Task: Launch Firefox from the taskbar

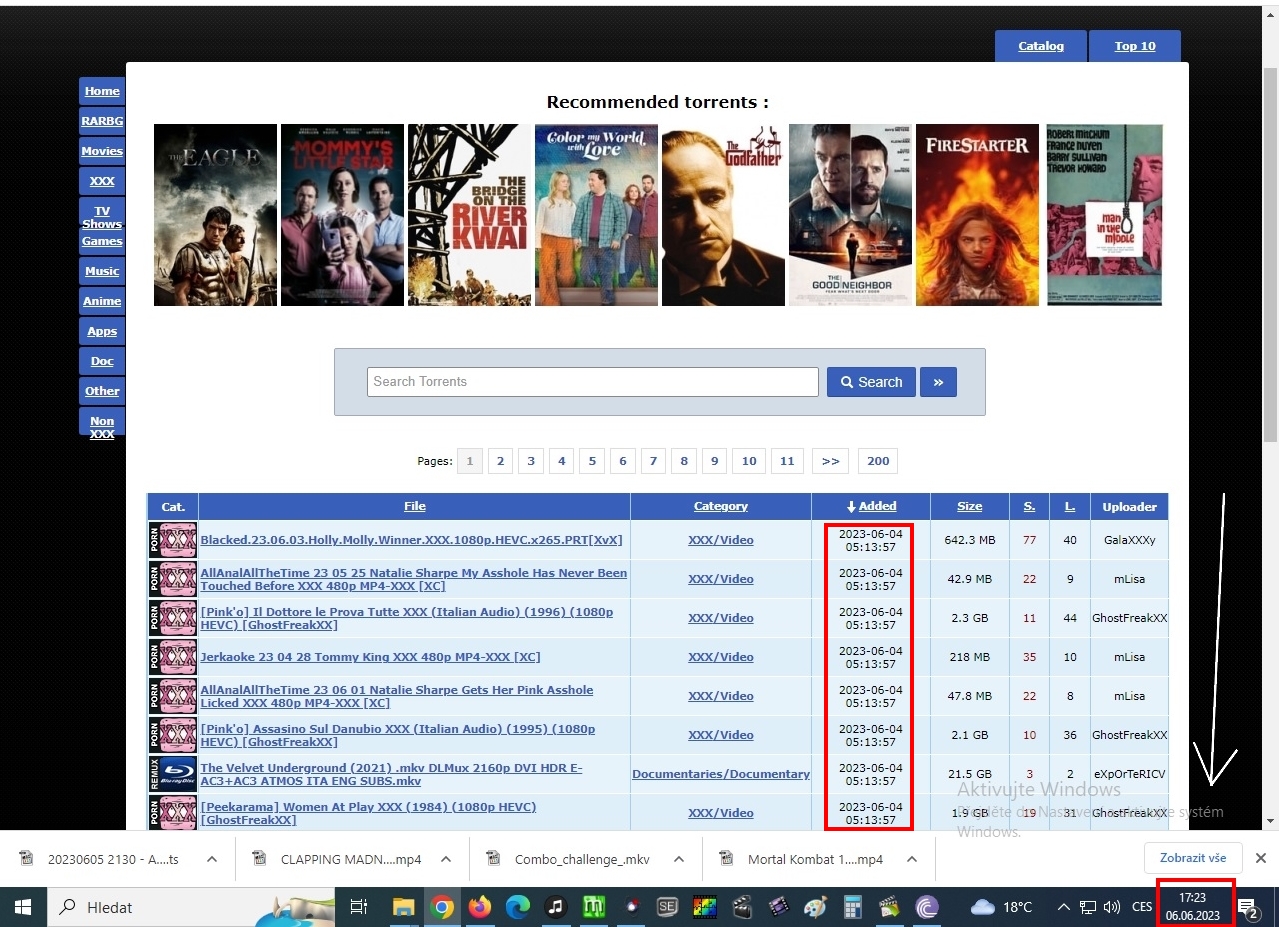Action: [480, 907]
